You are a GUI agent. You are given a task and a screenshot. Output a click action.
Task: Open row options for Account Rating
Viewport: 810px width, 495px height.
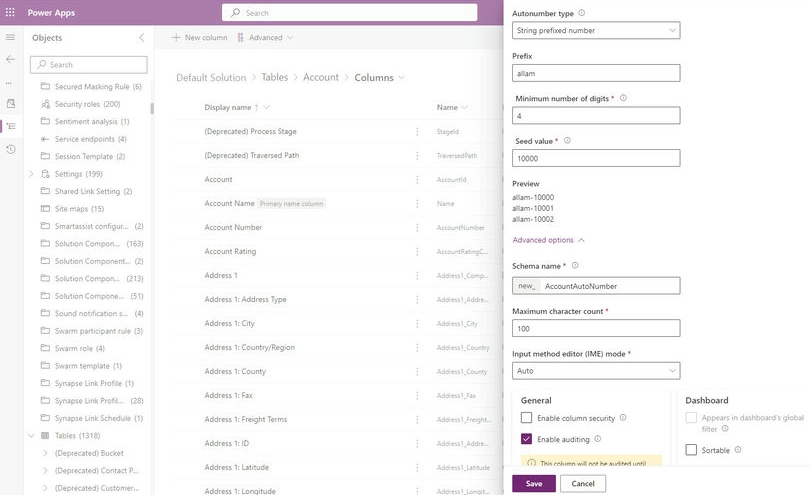point(417,252)
